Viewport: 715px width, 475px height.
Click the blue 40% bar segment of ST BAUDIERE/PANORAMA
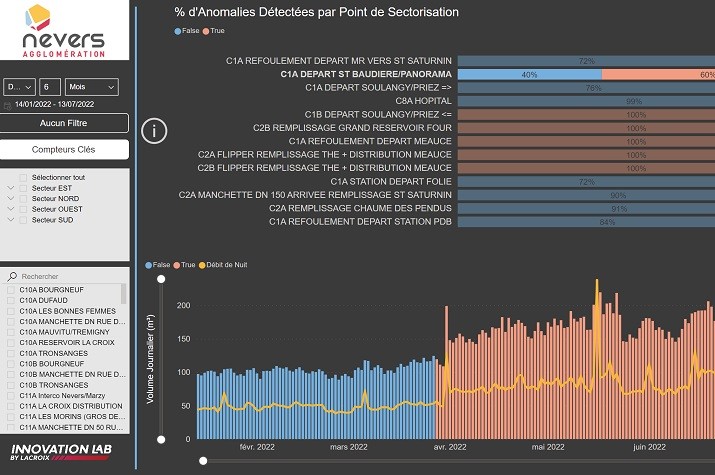pos(530,74)
